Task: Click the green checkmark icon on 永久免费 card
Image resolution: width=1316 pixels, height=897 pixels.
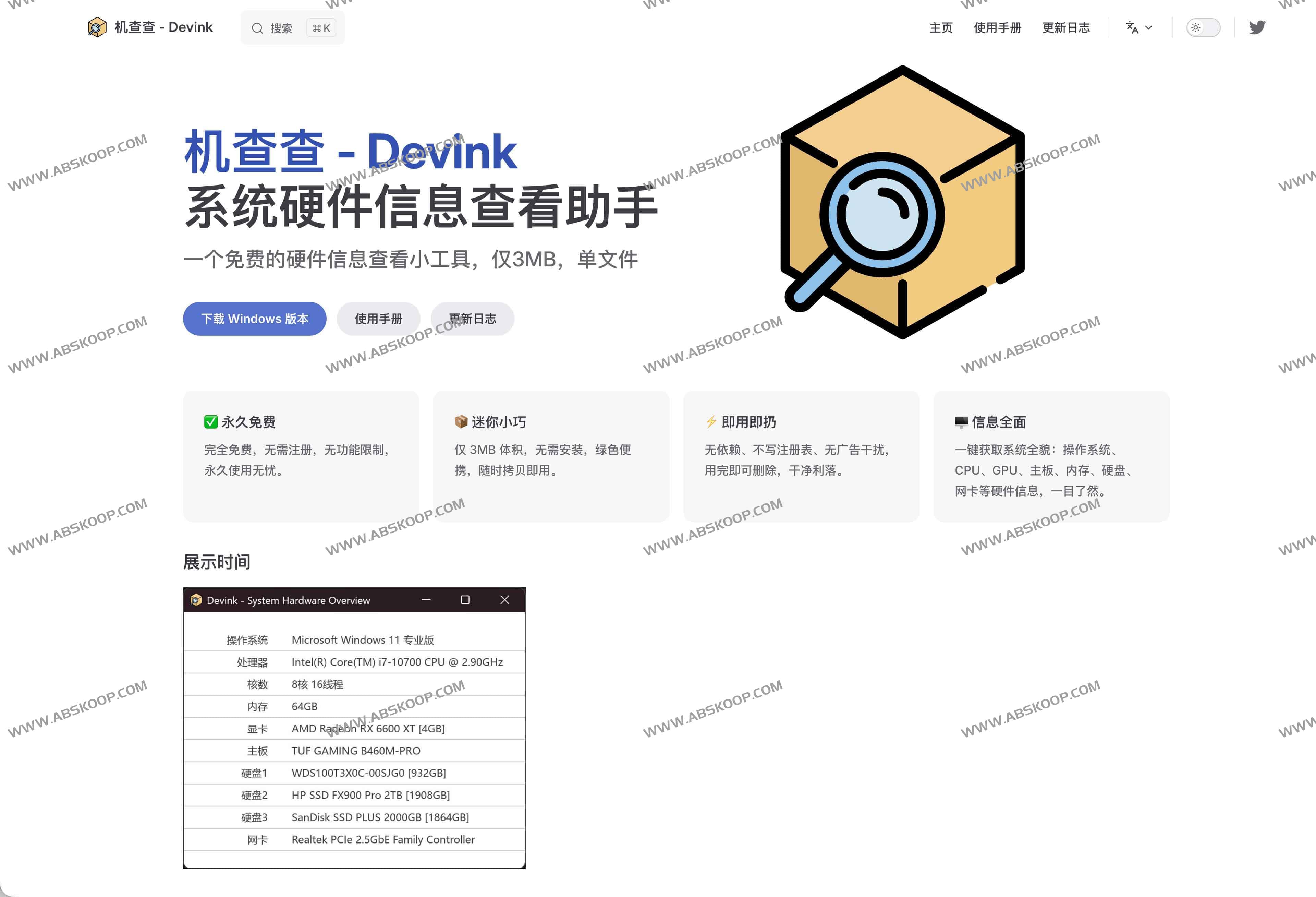Action: tap(211, 422)
